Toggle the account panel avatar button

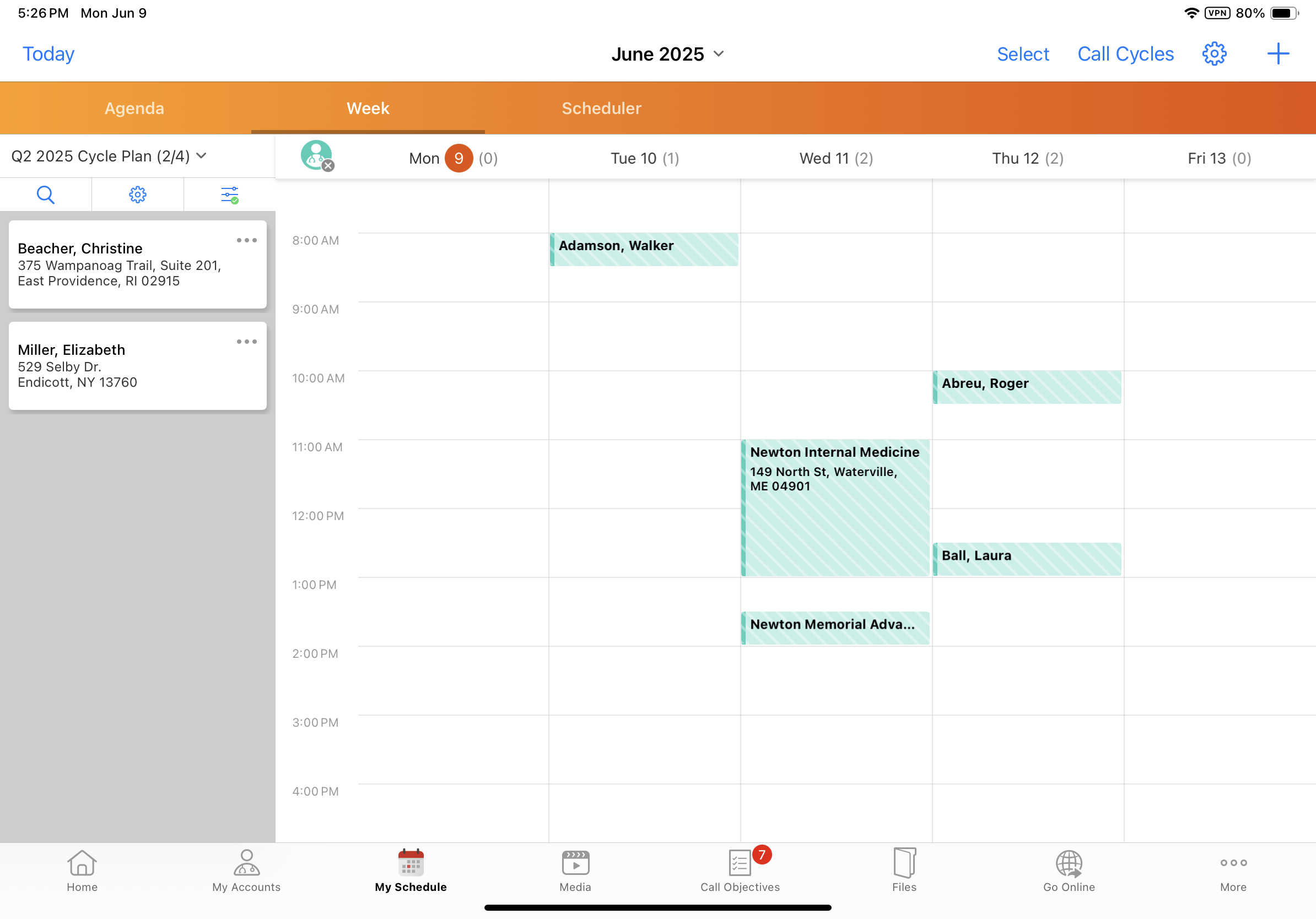[x=316, y=156]
